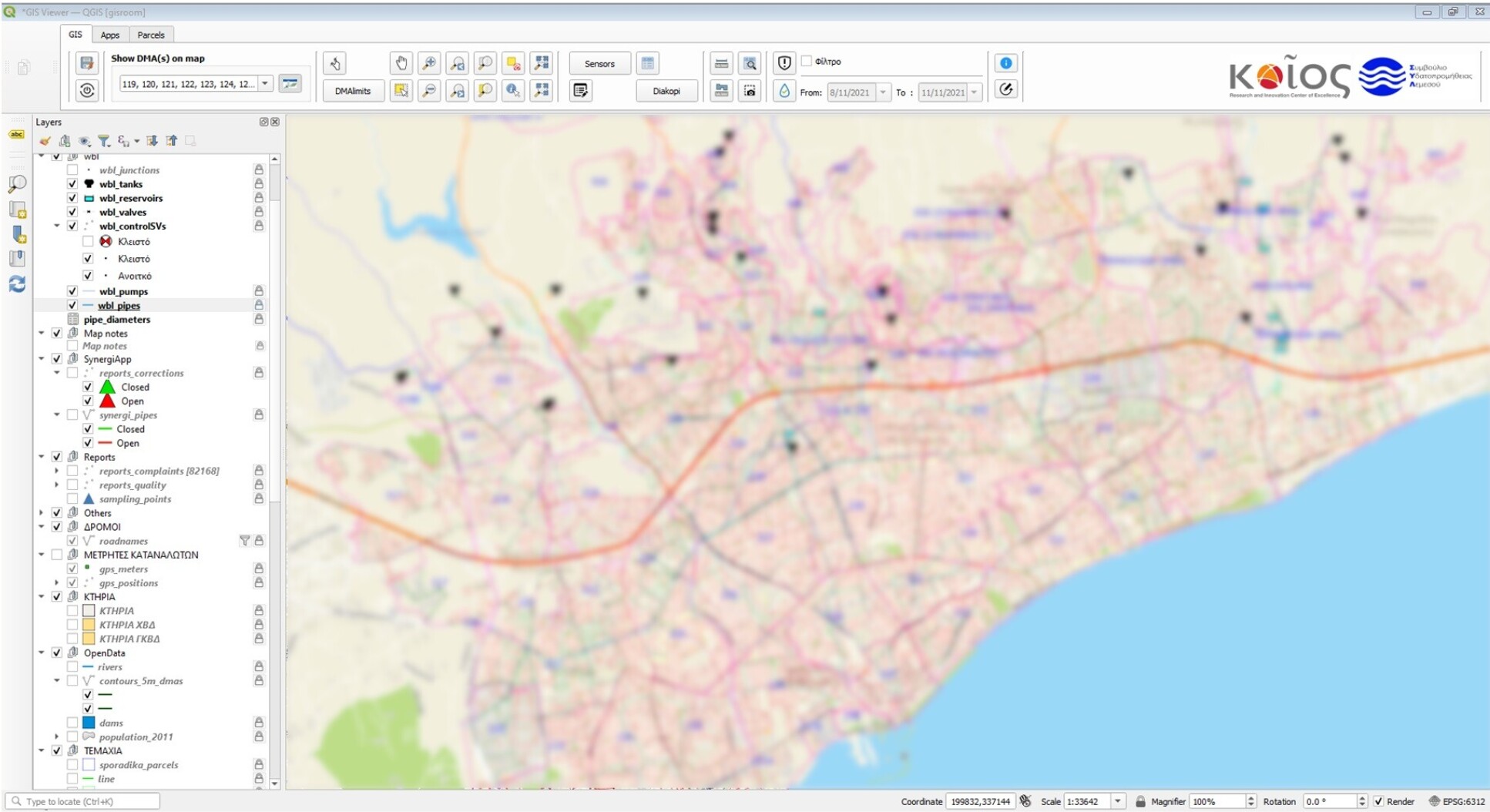Open the Show DMA(s) dropdown list
The height and width of the screenshot is (812, 1490).
[x=265, y=84]
